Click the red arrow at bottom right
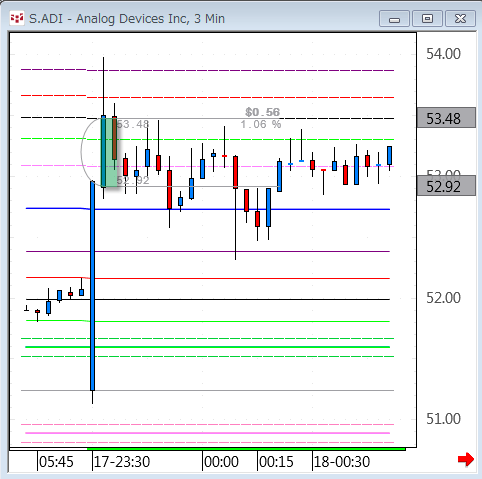 click(466, 459)
